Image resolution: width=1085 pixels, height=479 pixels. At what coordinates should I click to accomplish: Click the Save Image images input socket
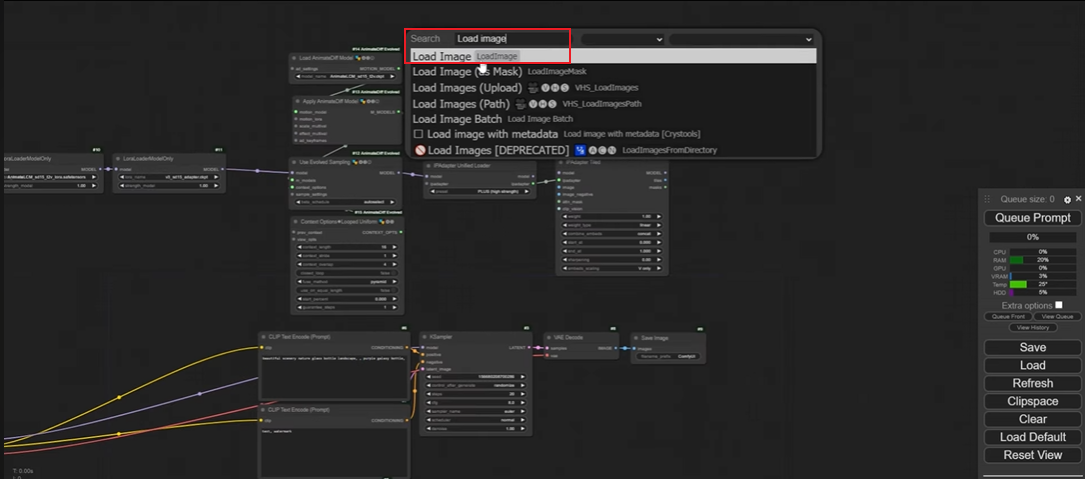(632, 348)
